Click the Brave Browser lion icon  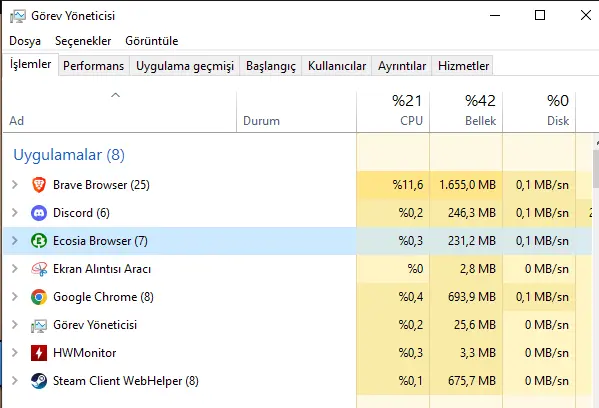[x=39, y=185]
